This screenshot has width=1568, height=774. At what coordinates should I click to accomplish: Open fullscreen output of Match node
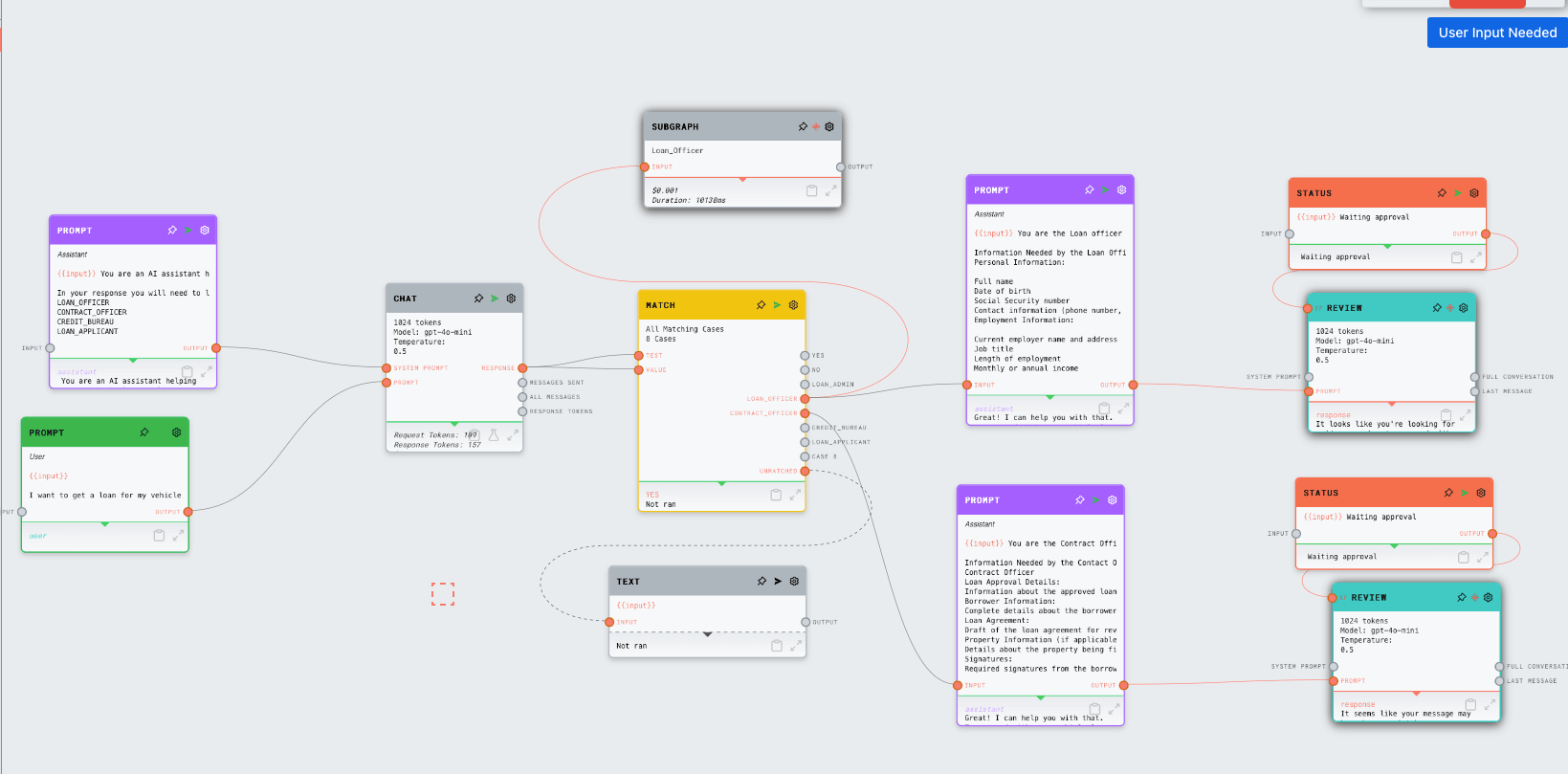(795, 495)
